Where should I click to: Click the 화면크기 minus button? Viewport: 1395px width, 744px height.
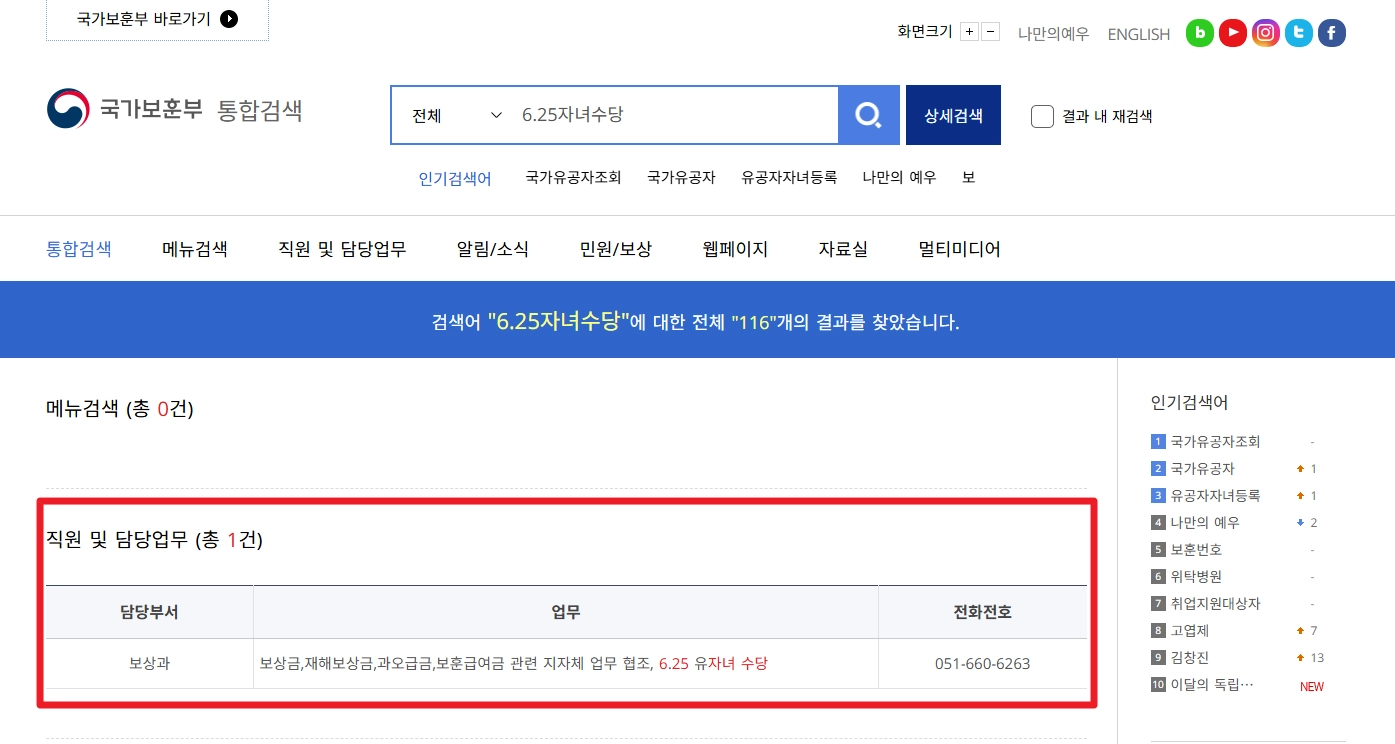[989, 31]
